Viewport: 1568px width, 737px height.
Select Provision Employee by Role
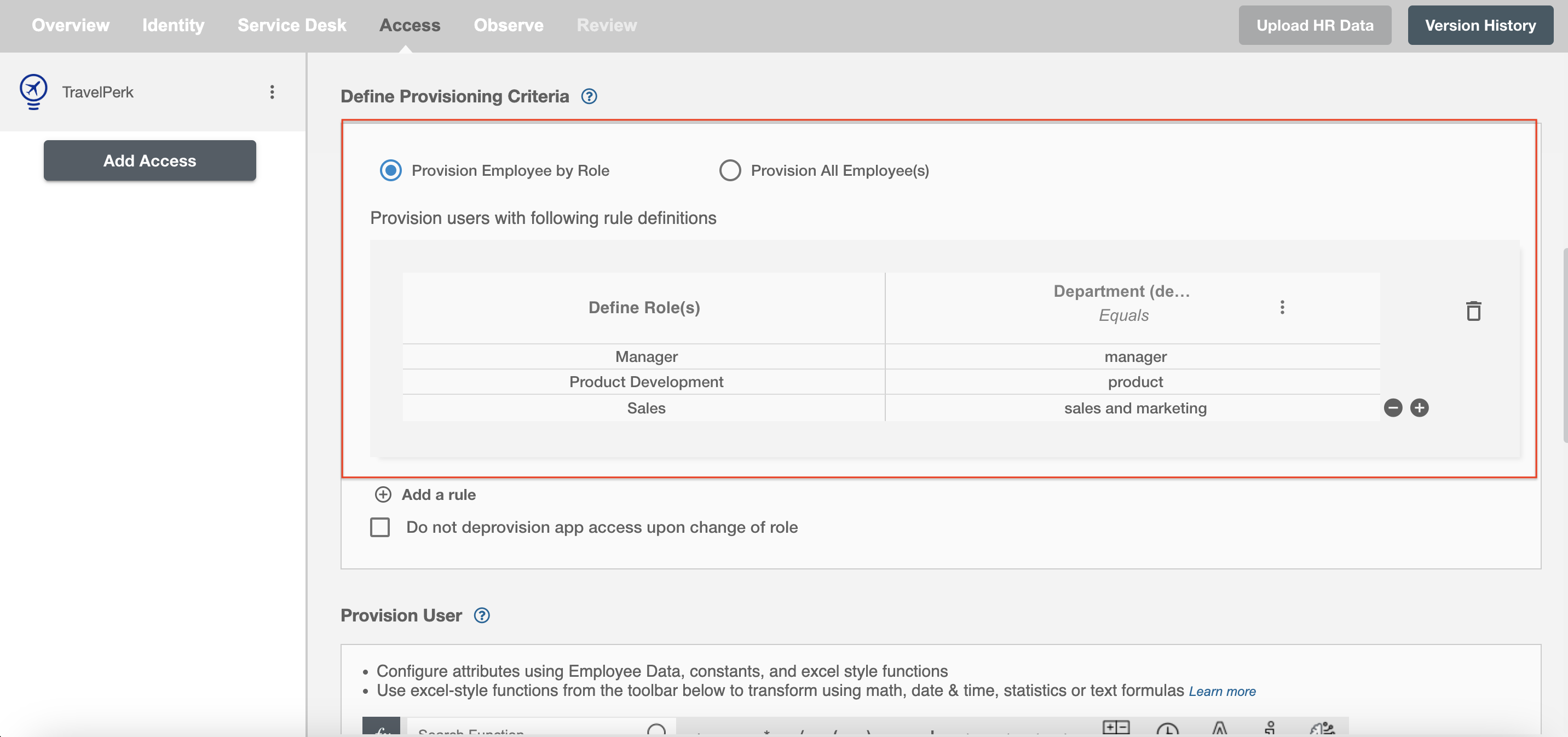pyautogui.click(x=391, y=170)
